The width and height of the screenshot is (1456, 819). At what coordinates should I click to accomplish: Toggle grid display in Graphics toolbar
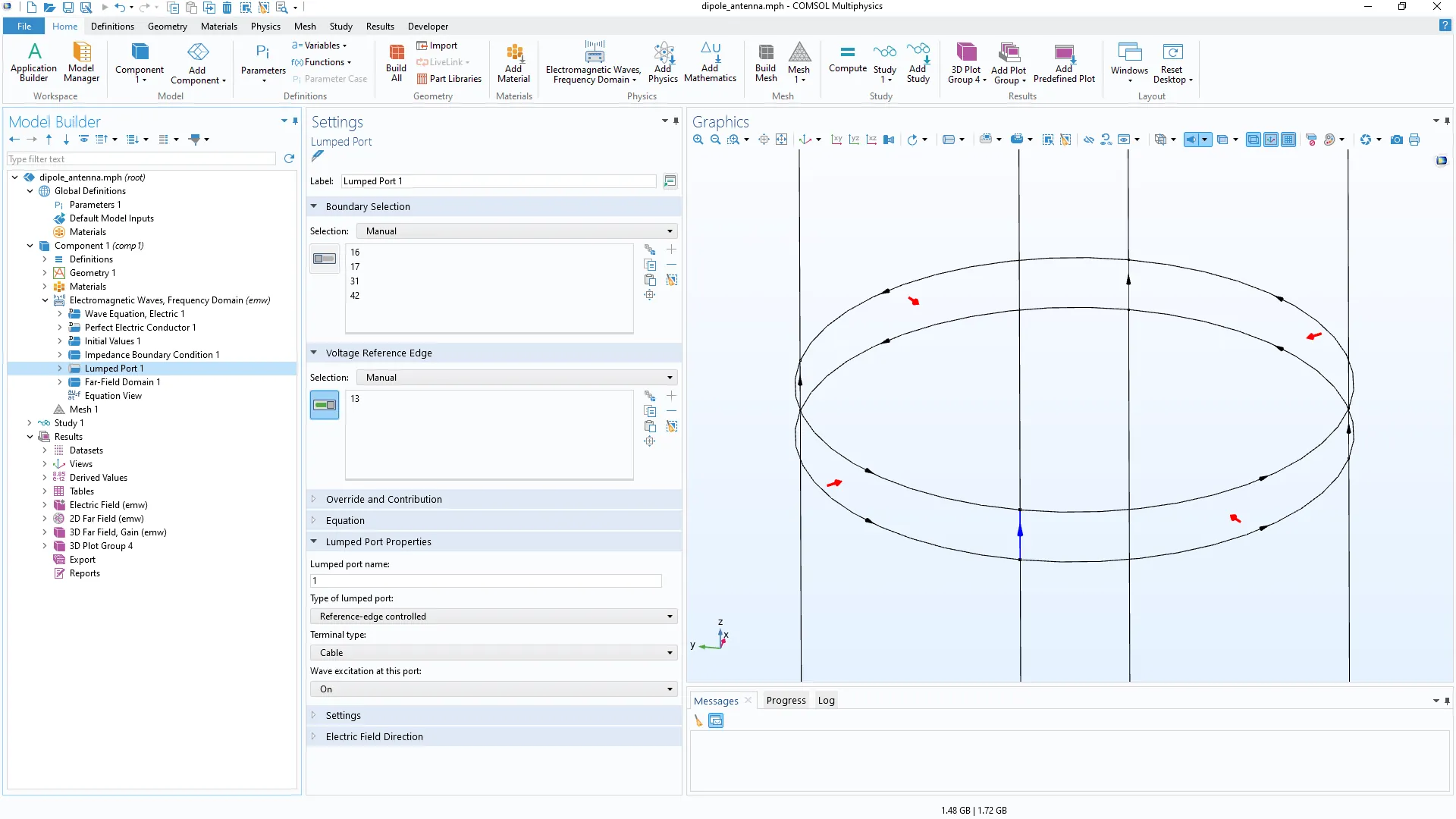1288,140
